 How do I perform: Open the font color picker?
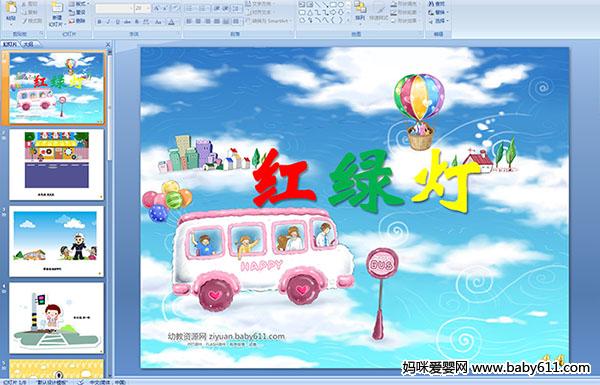171,22
